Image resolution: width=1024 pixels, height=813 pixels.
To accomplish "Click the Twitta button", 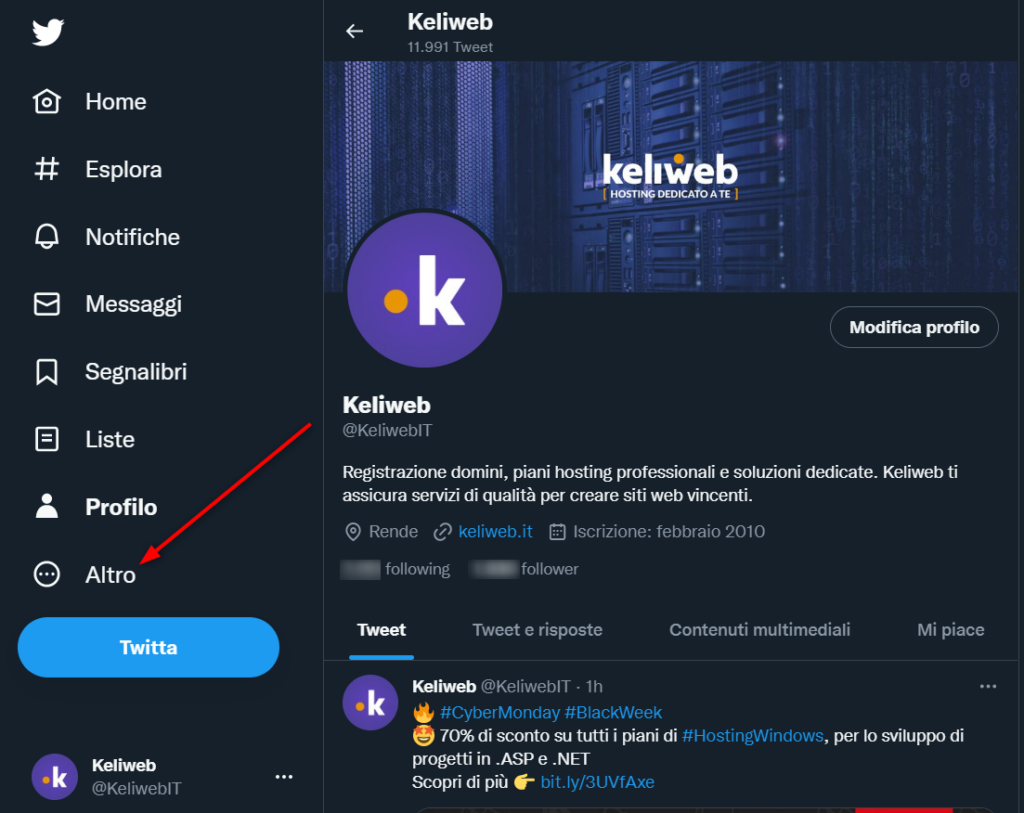I will [x=148, y=647].
